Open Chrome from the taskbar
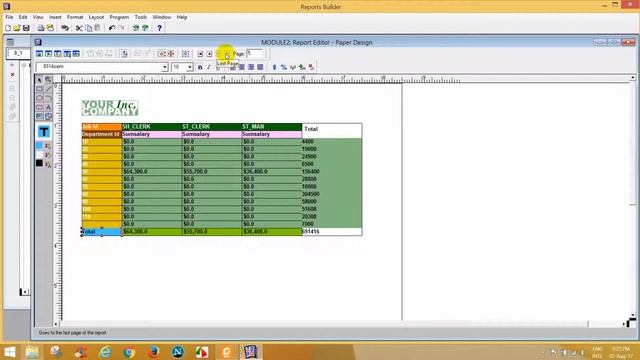 coord(129,351)
